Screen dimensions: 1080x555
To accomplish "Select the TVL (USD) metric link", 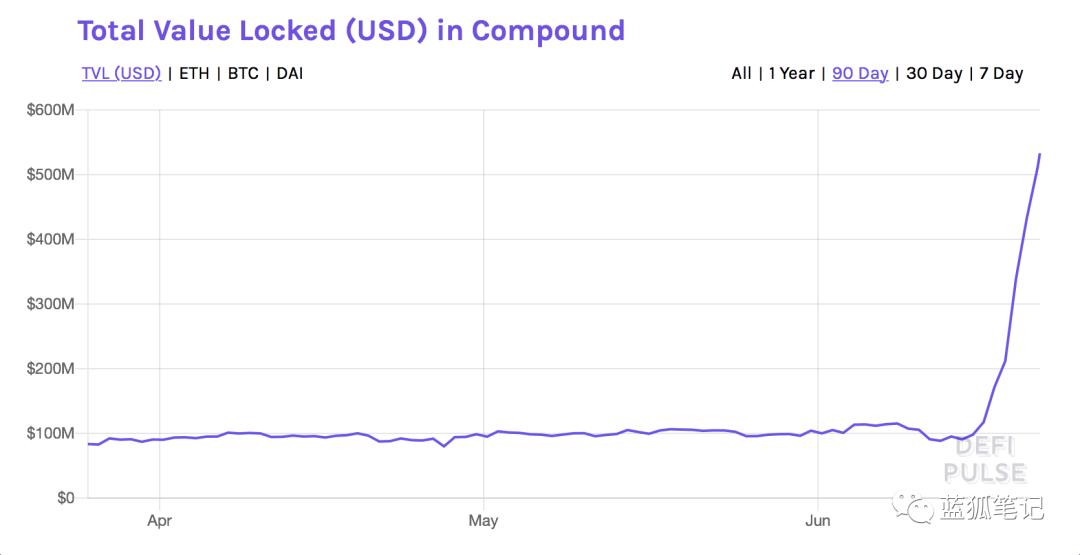I will 121,74.
